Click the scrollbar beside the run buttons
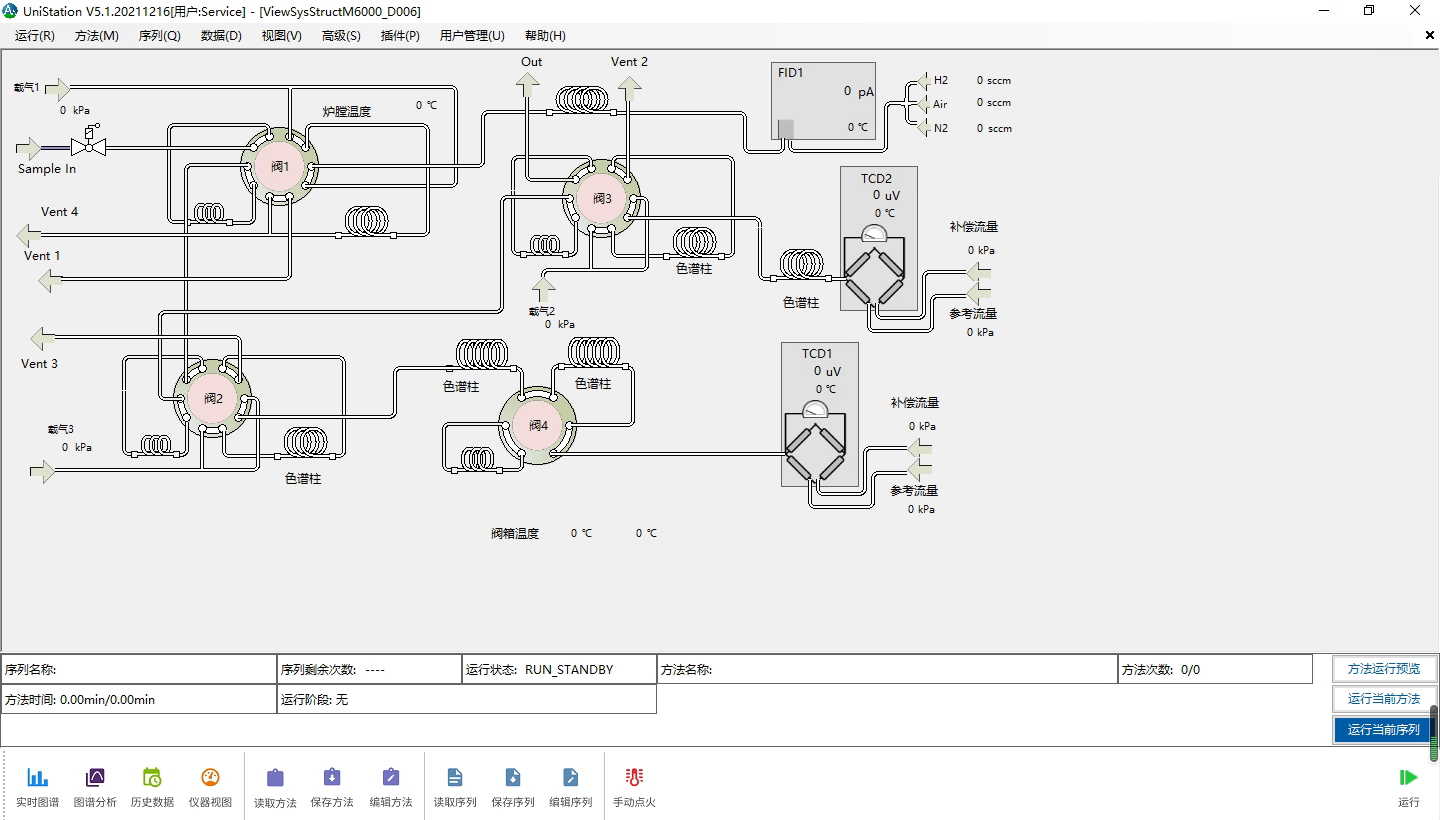This screenshot has height=820, width=1440. 1435,733
